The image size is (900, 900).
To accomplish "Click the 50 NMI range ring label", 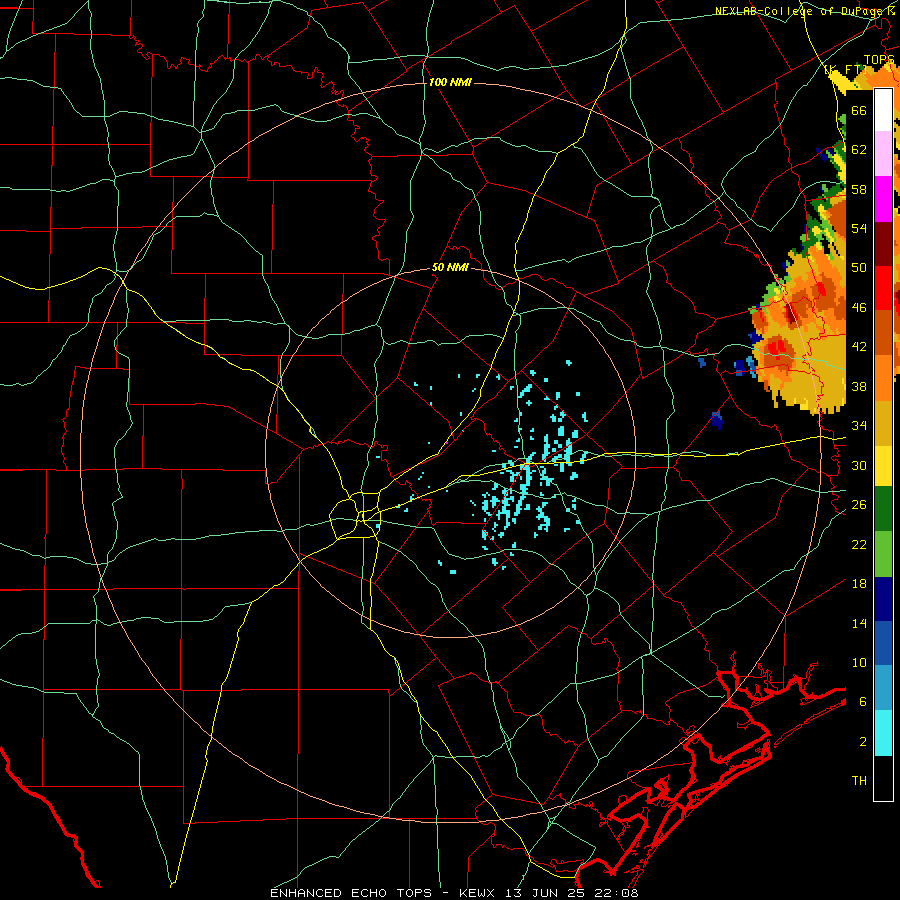I will (x=450, y=267).
